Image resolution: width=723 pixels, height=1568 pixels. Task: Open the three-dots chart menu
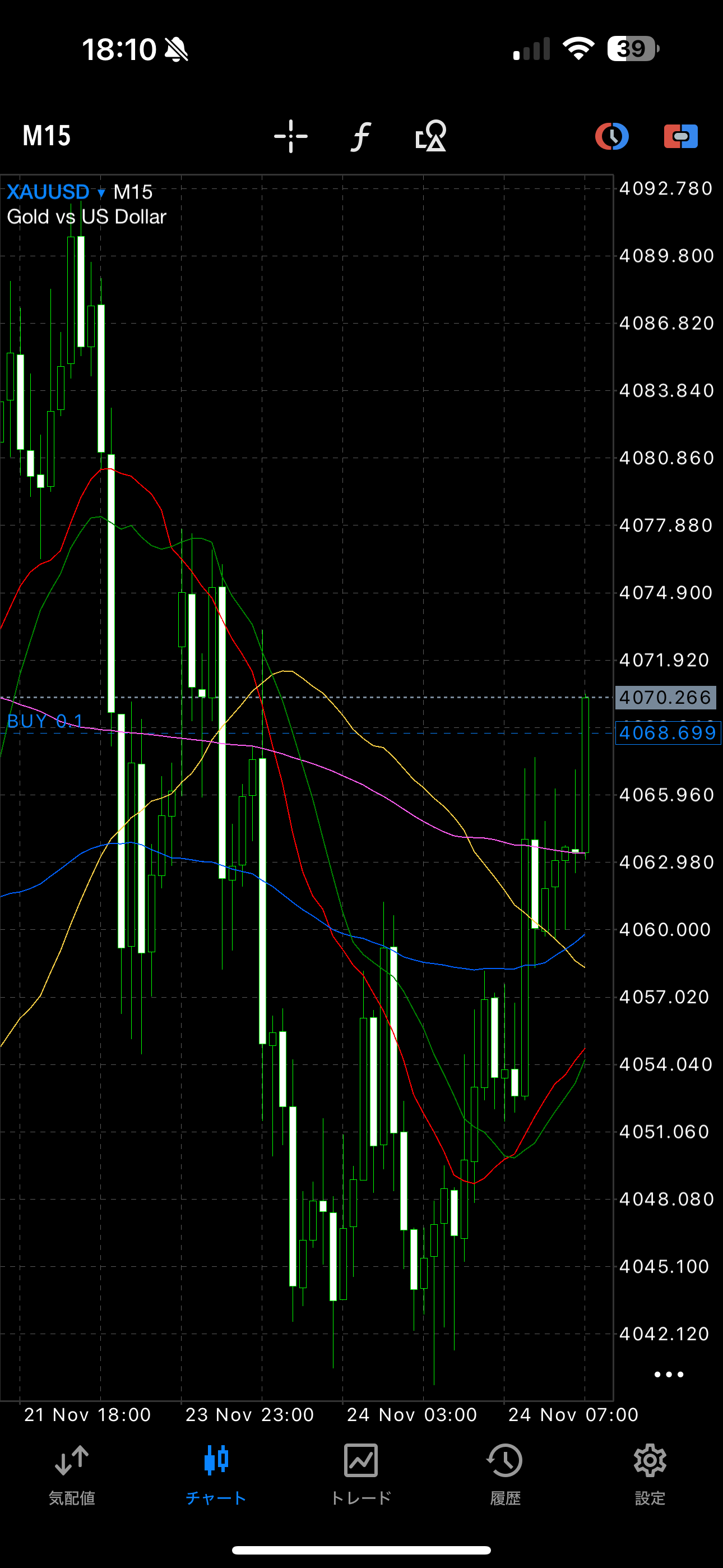pos(668,1375)
